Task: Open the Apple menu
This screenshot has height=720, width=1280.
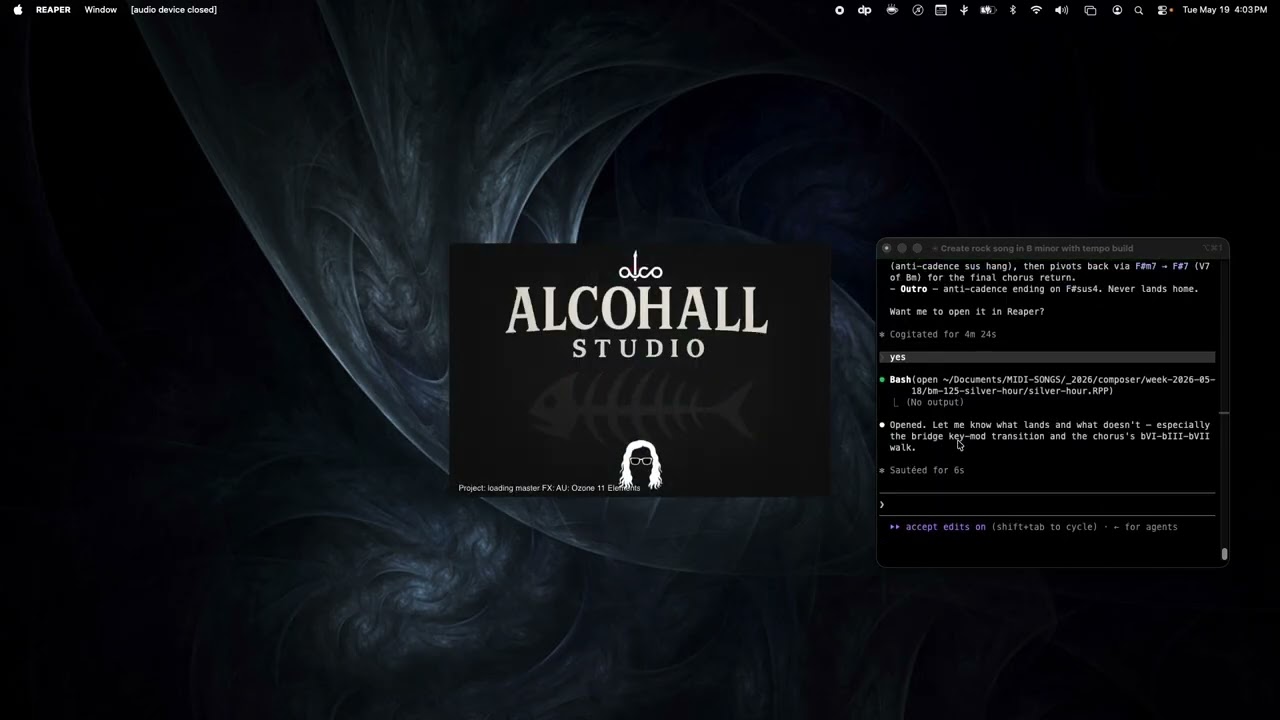Action: pos(17,10)
